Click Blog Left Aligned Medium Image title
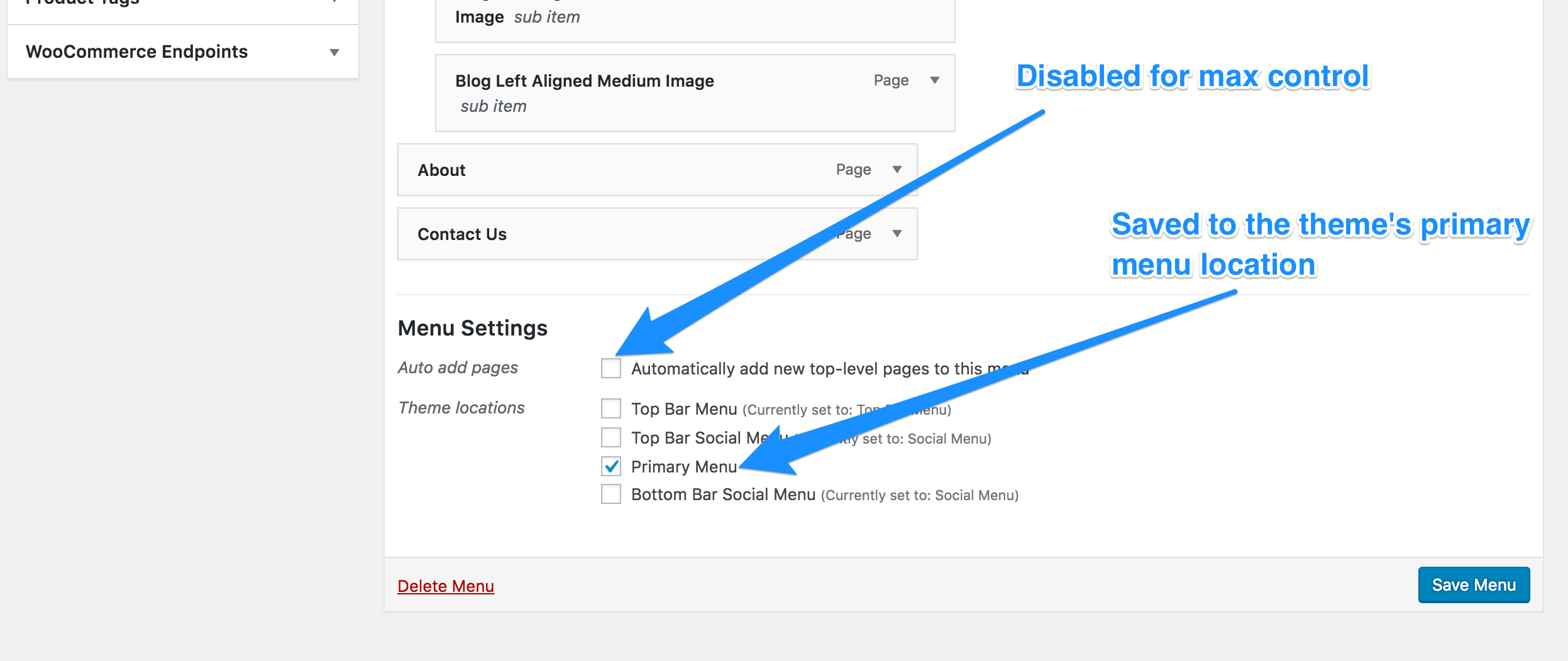The height and width of the screenshot is (661, 1568). click(584, 81)
